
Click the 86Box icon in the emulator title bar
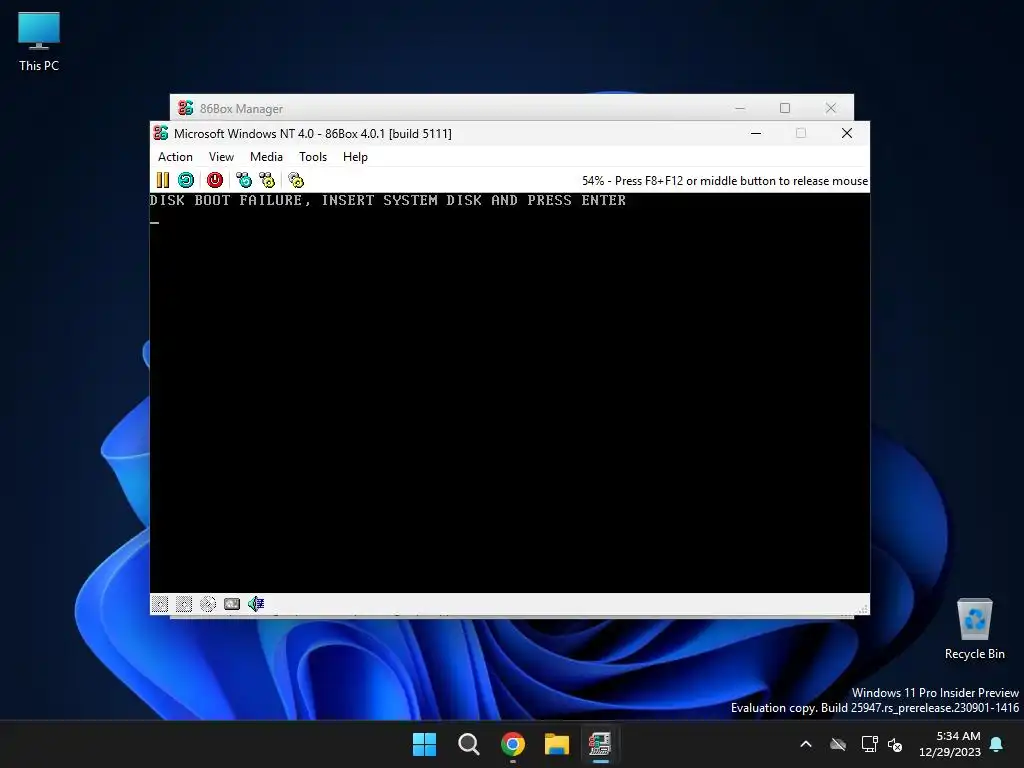[x=161, y=133]
